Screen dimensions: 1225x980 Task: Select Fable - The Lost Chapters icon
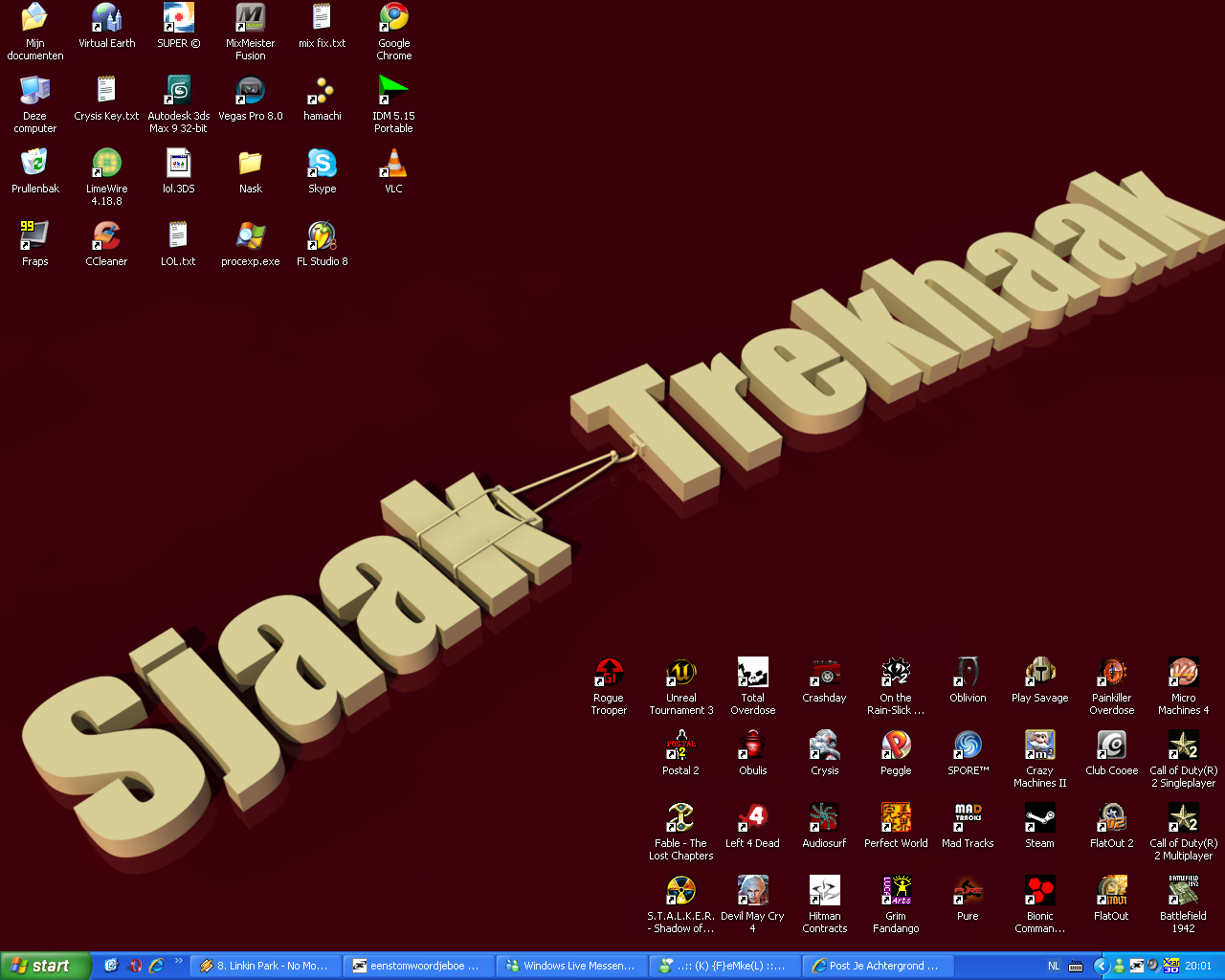[681, 817]
